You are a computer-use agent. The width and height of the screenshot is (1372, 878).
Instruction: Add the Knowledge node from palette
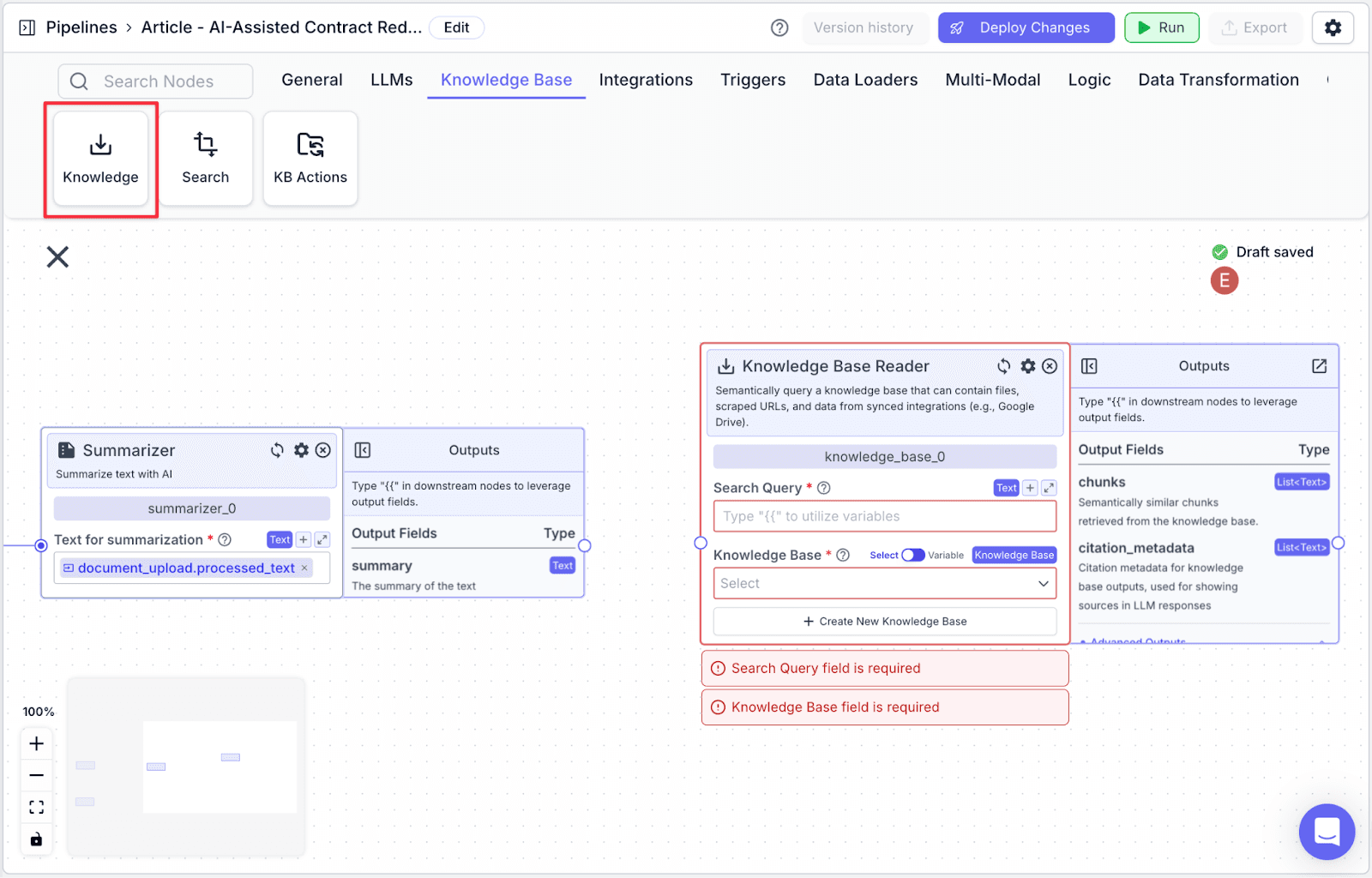tap(100, 159)
